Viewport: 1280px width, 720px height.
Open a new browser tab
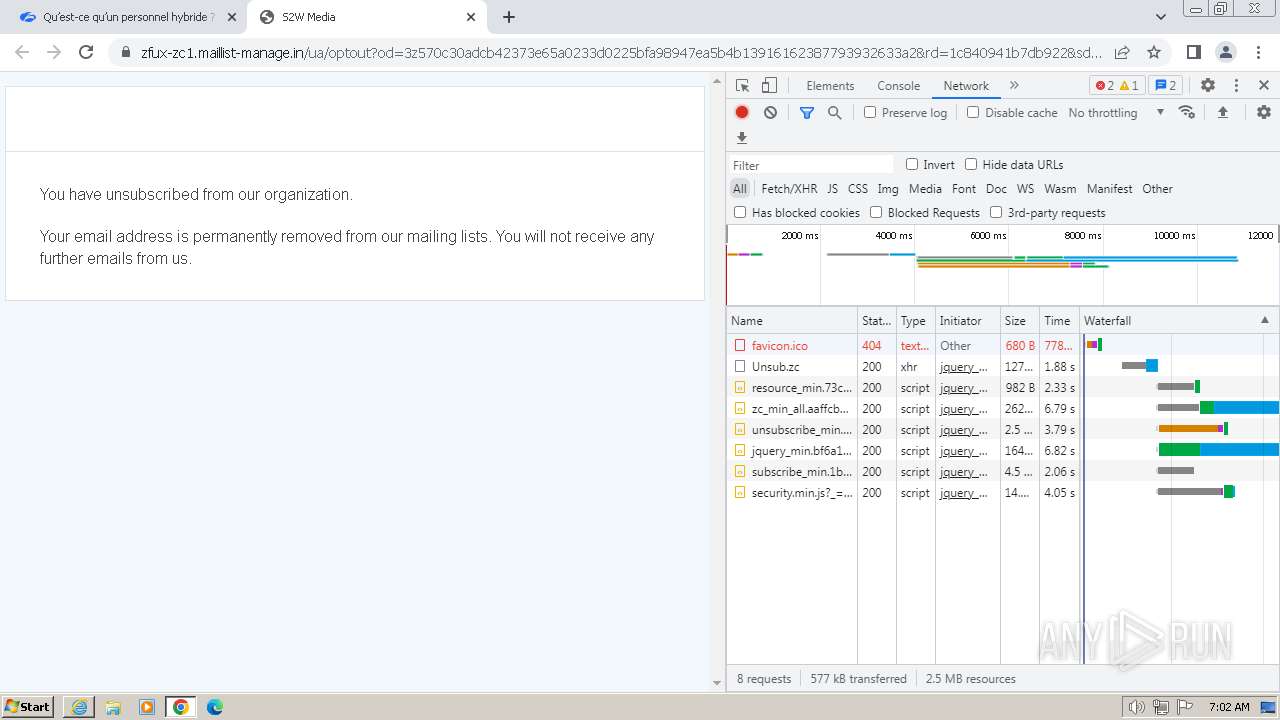[x=509, y=17]
